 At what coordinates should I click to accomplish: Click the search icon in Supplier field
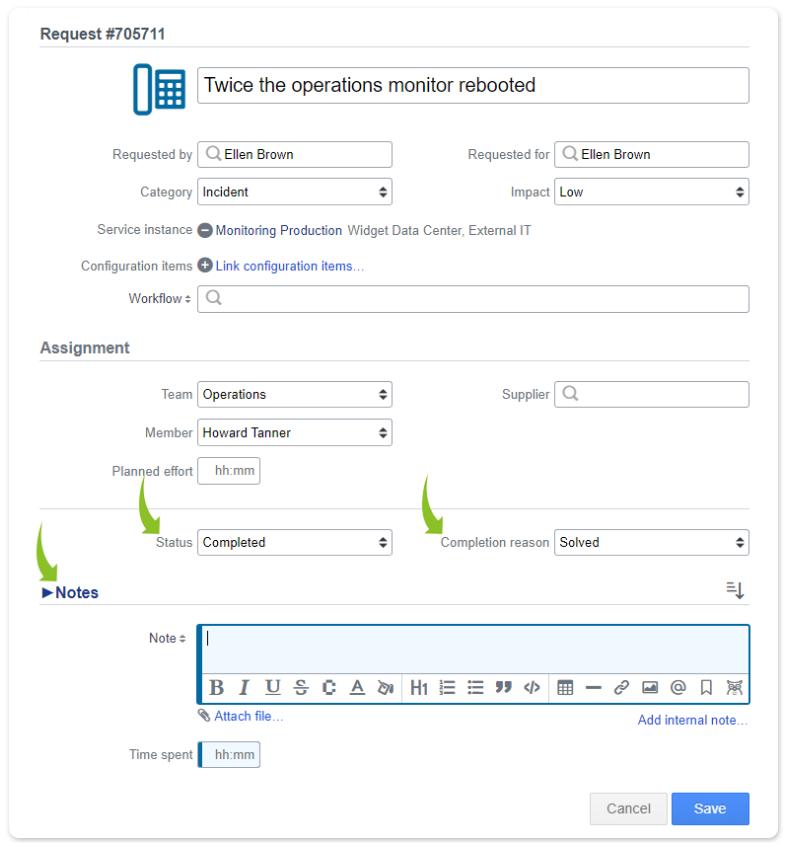click(570, 393)
